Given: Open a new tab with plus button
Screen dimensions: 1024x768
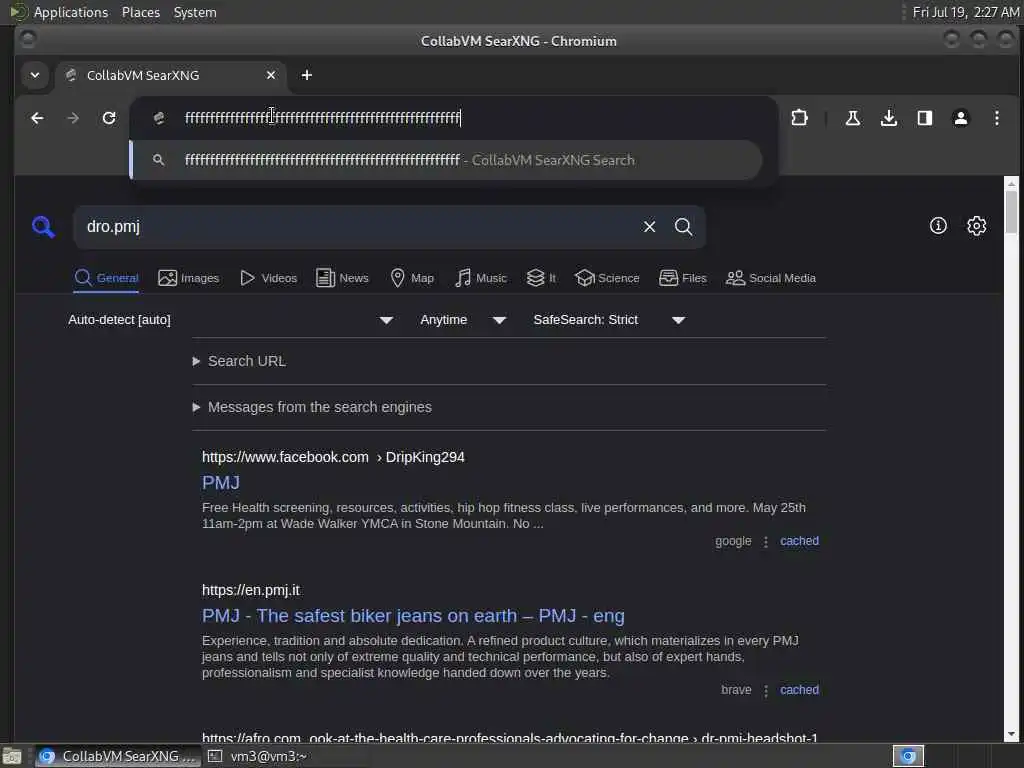Looking at the screenshot, I should pos(306,75).
